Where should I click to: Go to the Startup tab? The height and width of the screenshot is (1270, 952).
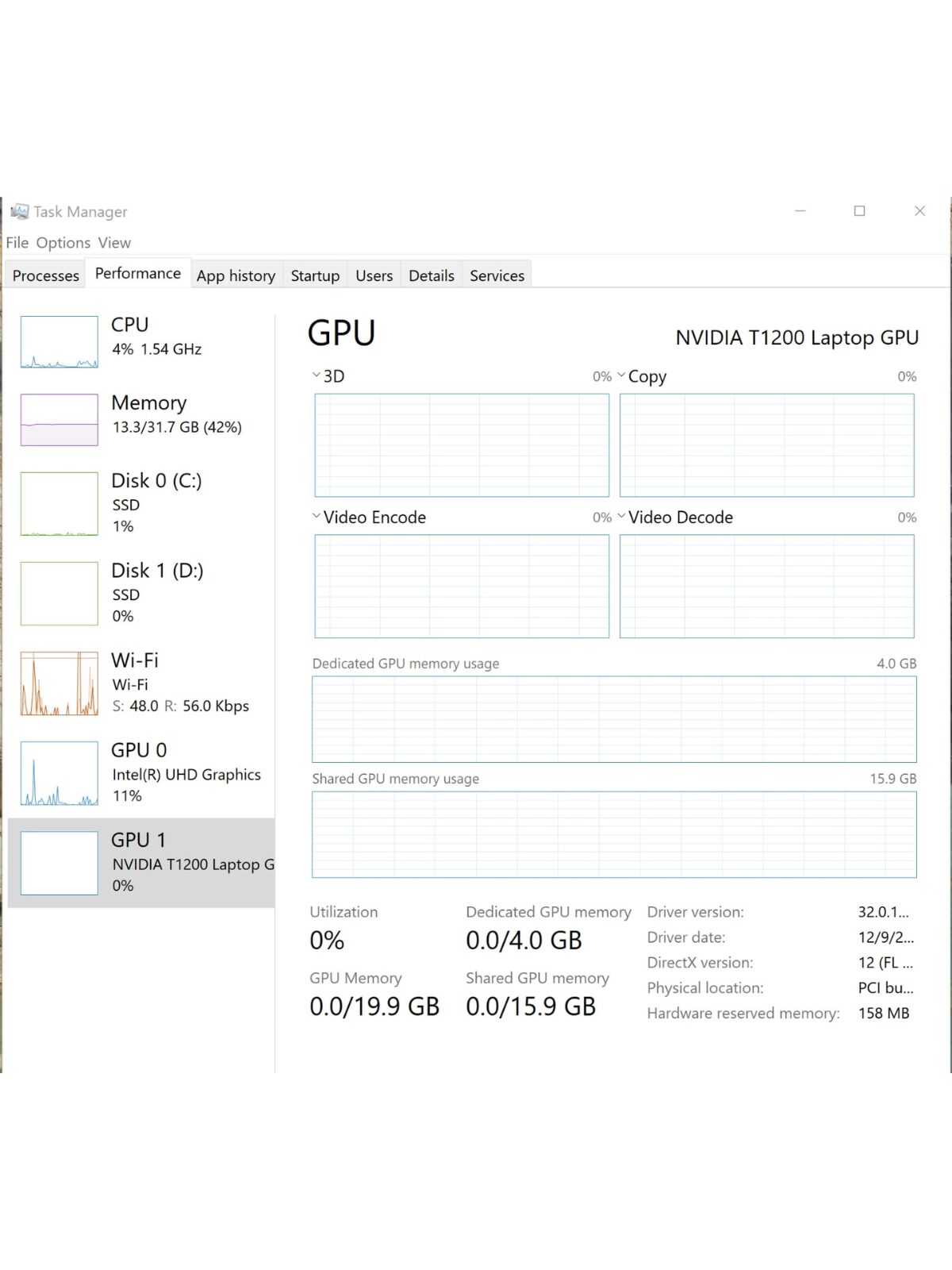[315, 275]
